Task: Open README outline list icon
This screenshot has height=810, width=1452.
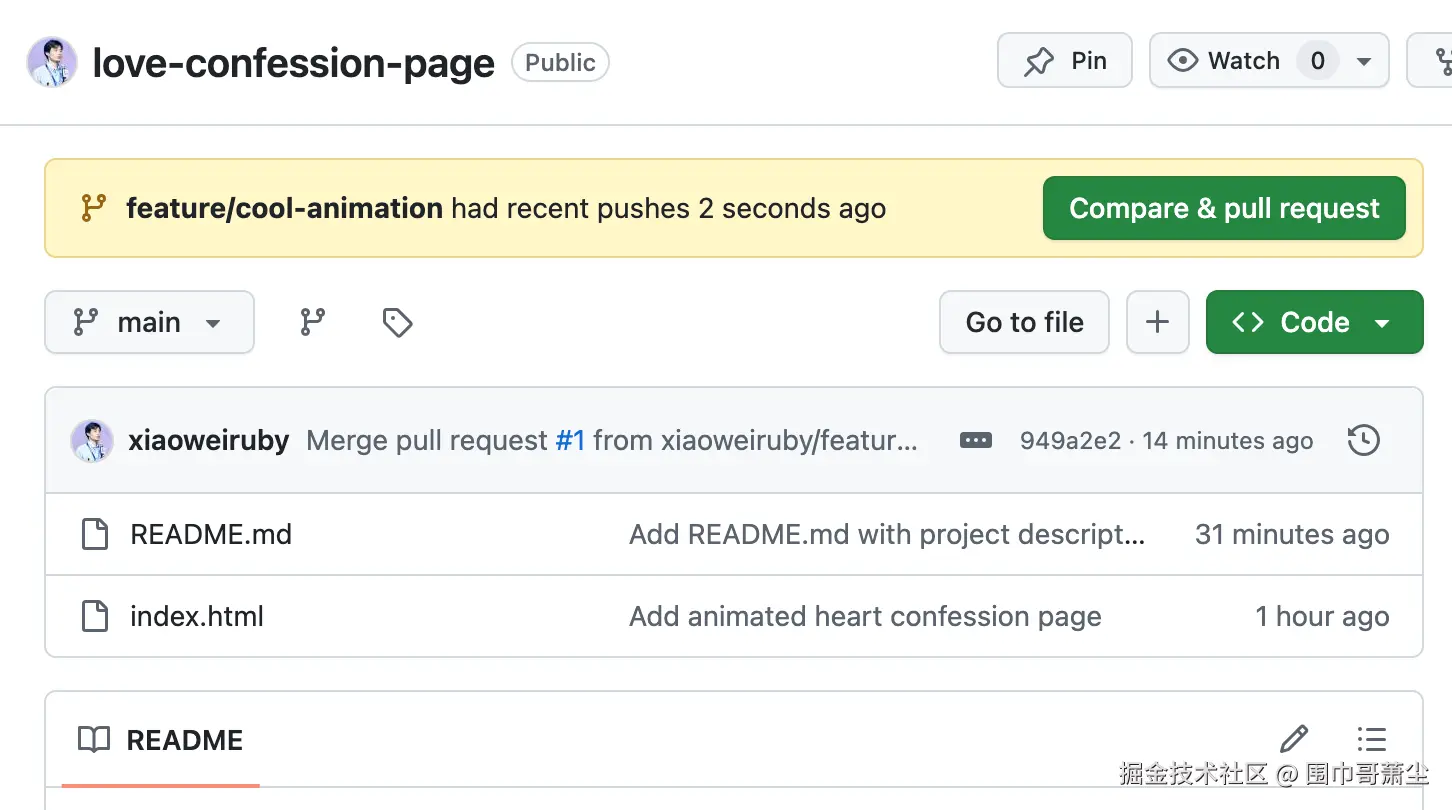Action: [x=1371, y=739]
